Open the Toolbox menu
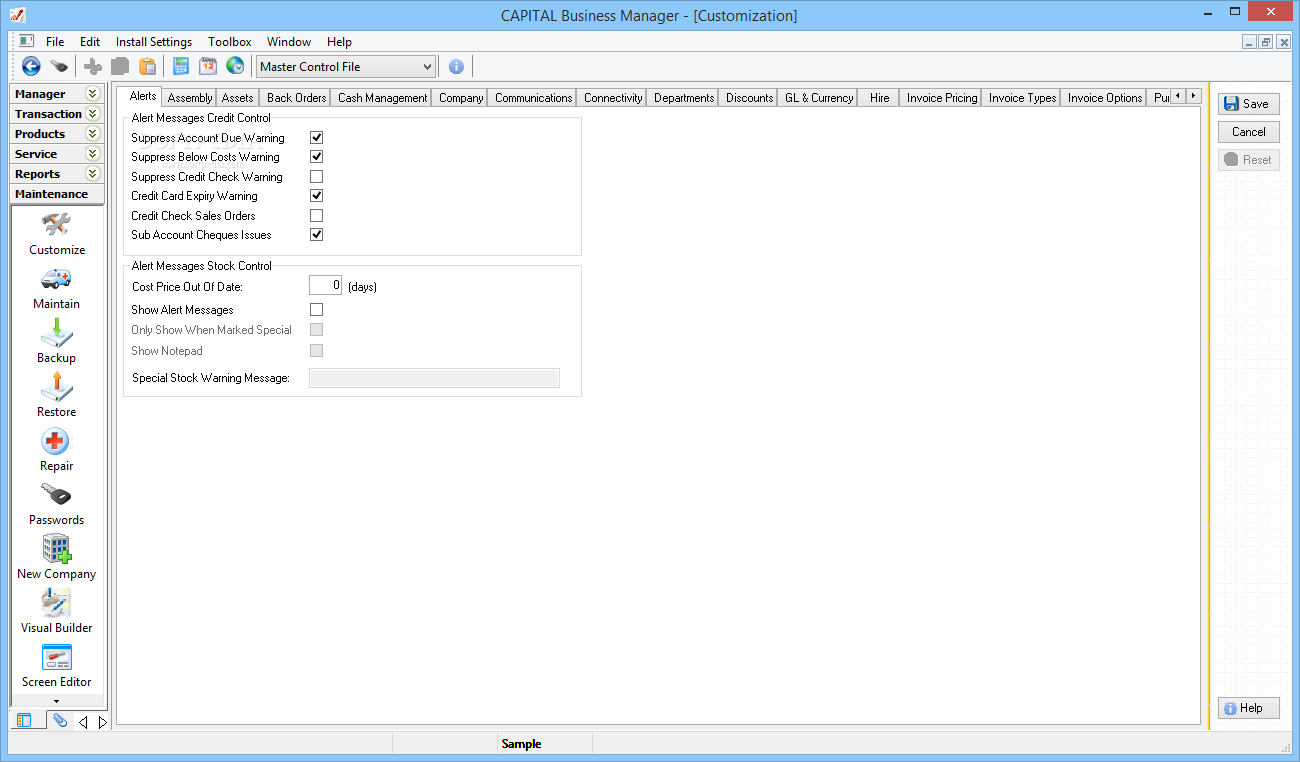Viewport: 1300px width, 762px height. click(230, 42)
